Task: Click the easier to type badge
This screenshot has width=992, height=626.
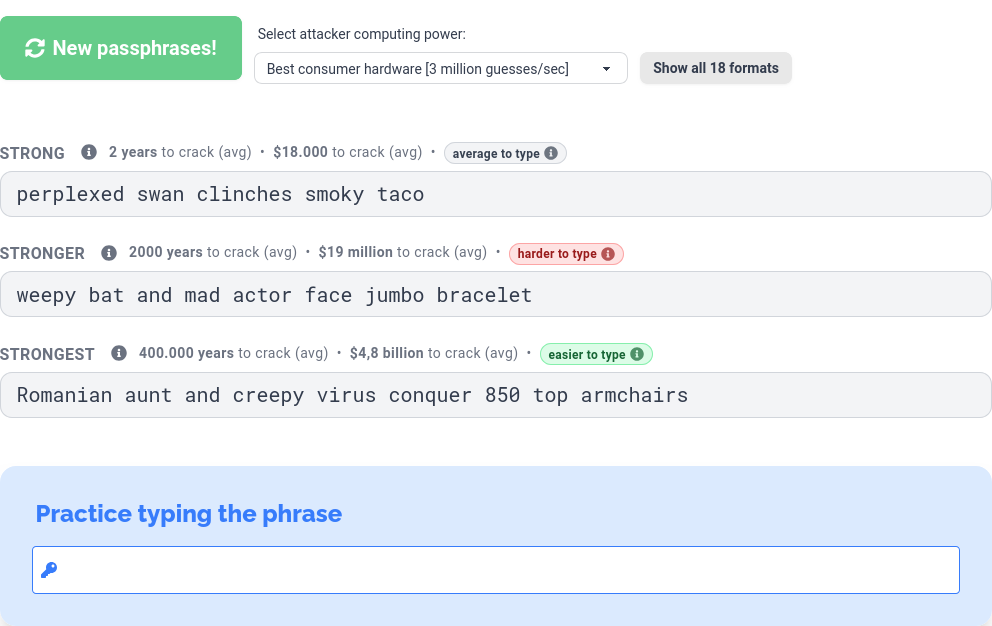Action: pyautogui.click(x=587, y=354)
